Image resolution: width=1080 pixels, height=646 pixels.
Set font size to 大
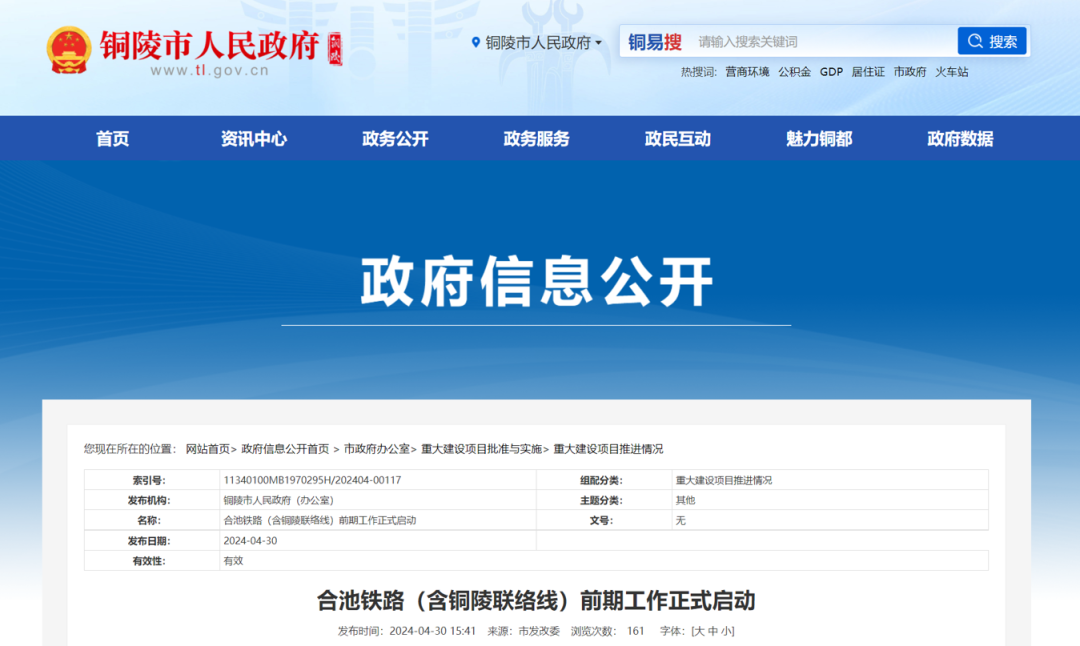699,631
